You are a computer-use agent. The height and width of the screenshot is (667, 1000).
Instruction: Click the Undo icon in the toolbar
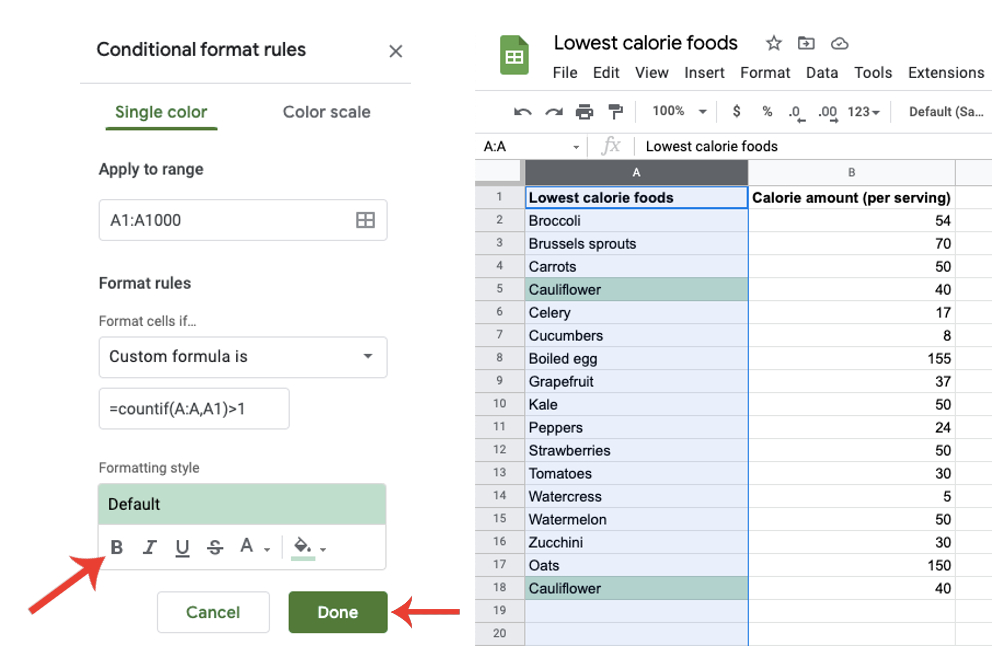pos(522,111)
